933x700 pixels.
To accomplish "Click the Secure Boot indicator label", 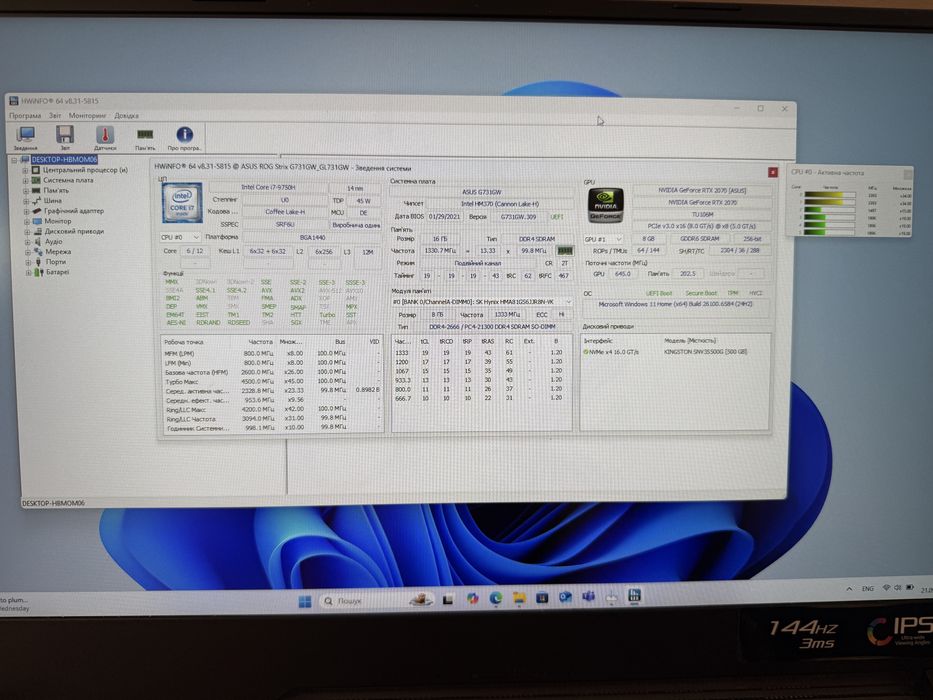I will click(701, 293).
